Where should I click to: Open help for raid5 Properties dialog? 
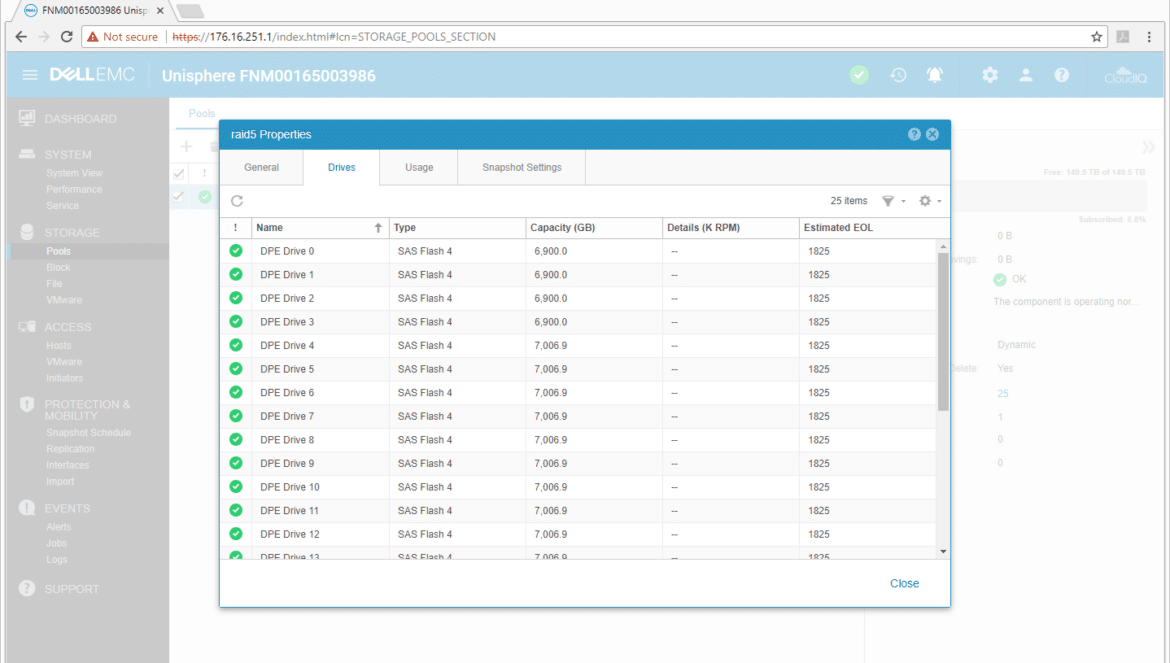coord(914,134)
